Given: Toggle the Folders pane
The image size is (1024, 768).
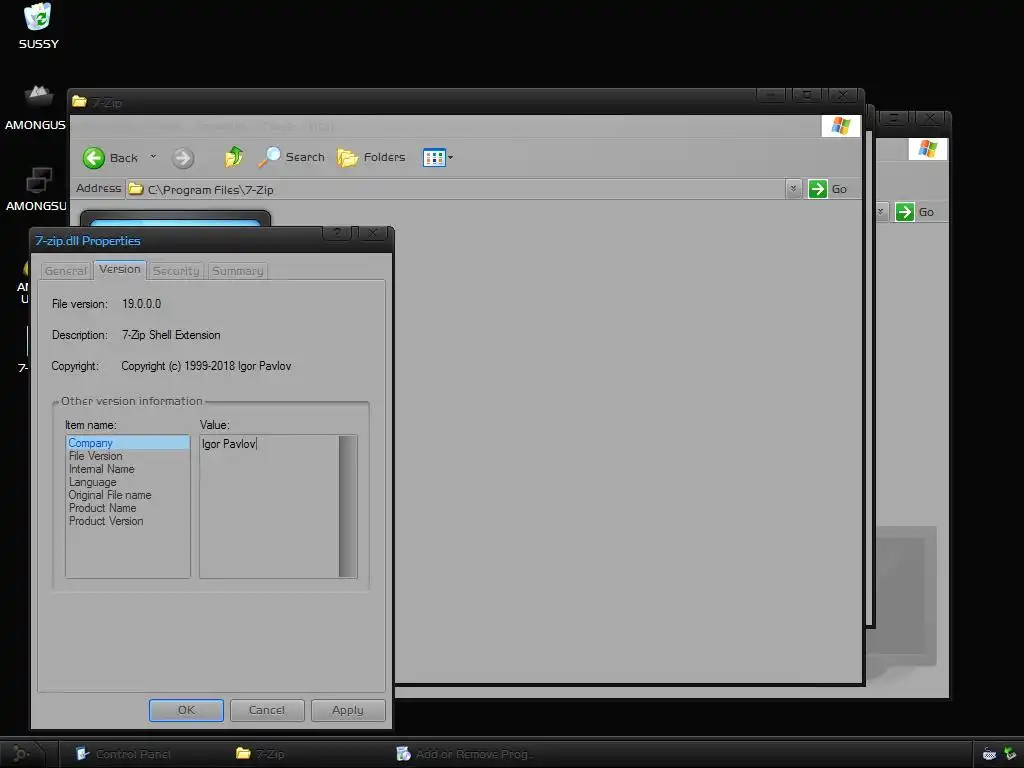Looking at the screenshot, I should click(x=371, y=157).
